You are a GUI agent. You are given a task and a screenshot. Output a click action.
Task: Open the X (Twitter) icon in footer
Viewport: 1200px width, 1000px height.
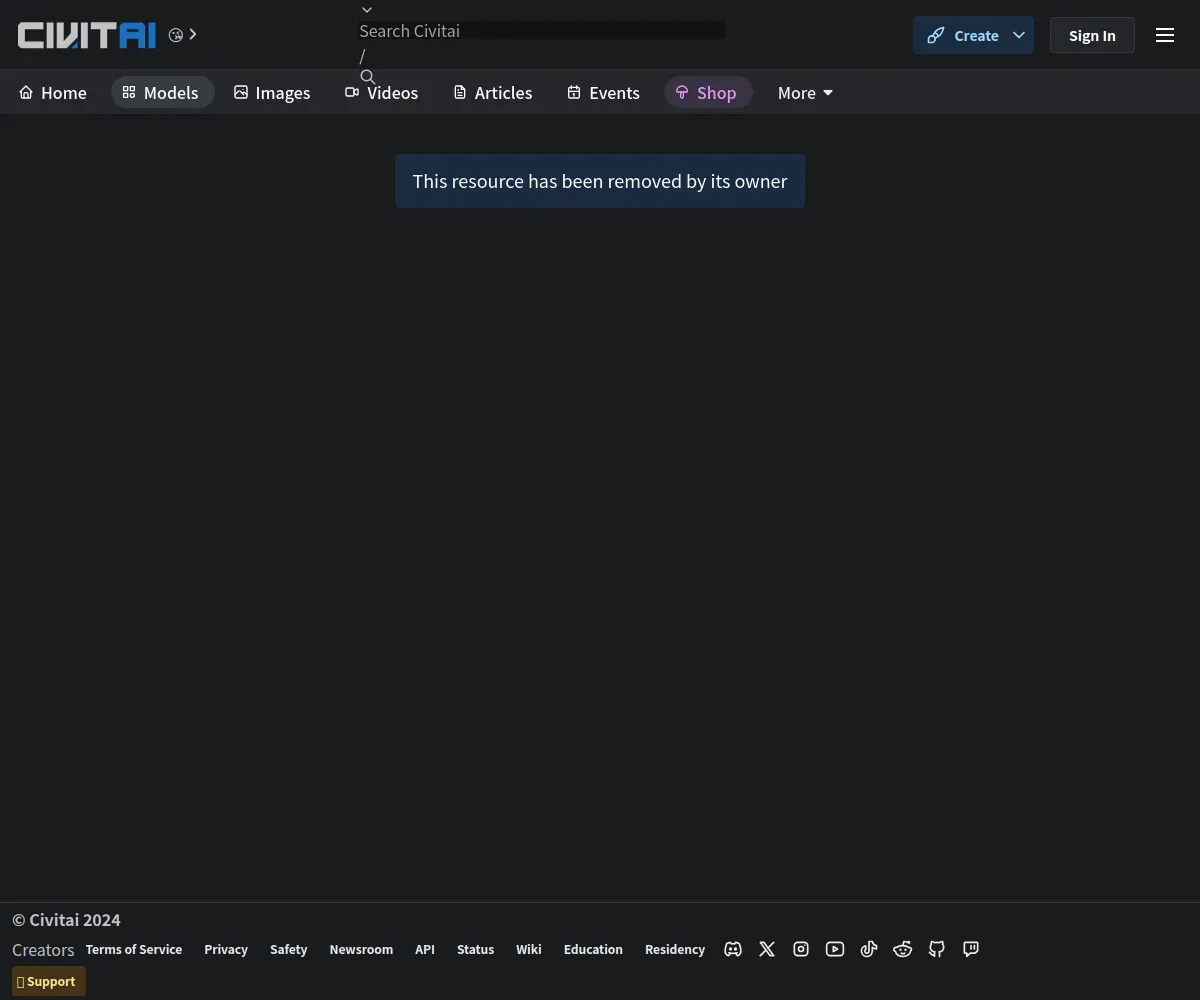coord(767,949)
